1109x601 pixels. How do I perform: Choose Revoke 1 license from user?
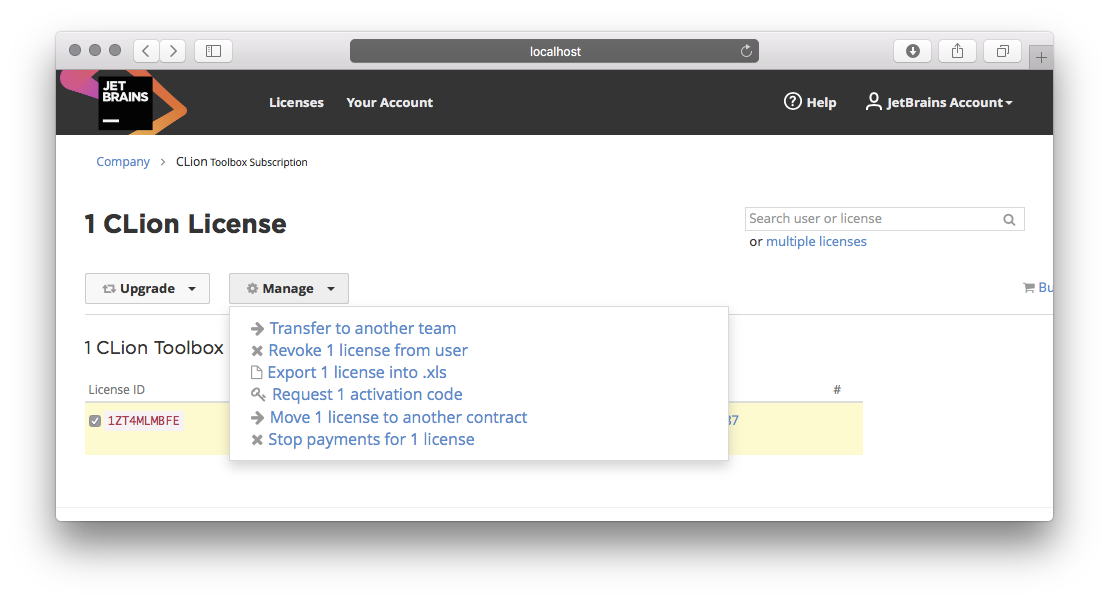(367, 350)
